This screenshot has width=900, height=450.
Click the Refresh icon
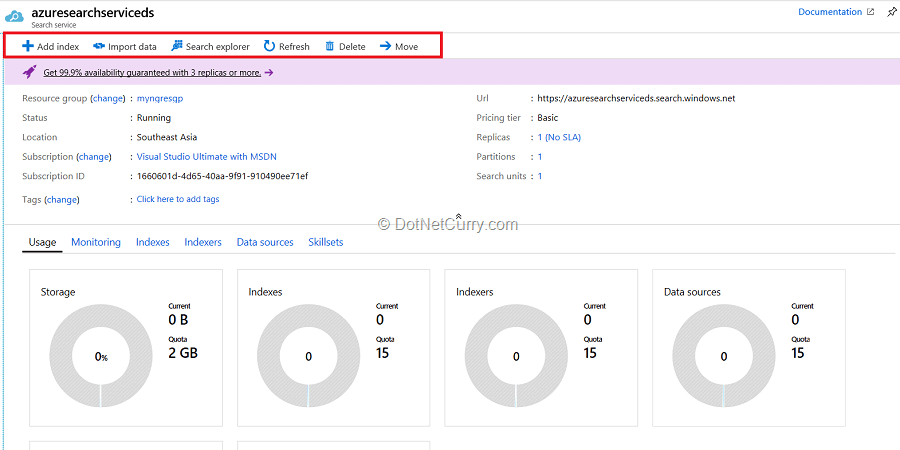point(269,46)
